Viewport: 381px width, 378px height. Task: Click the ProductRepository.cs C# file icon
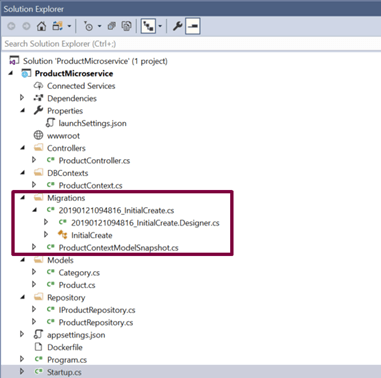50,322
